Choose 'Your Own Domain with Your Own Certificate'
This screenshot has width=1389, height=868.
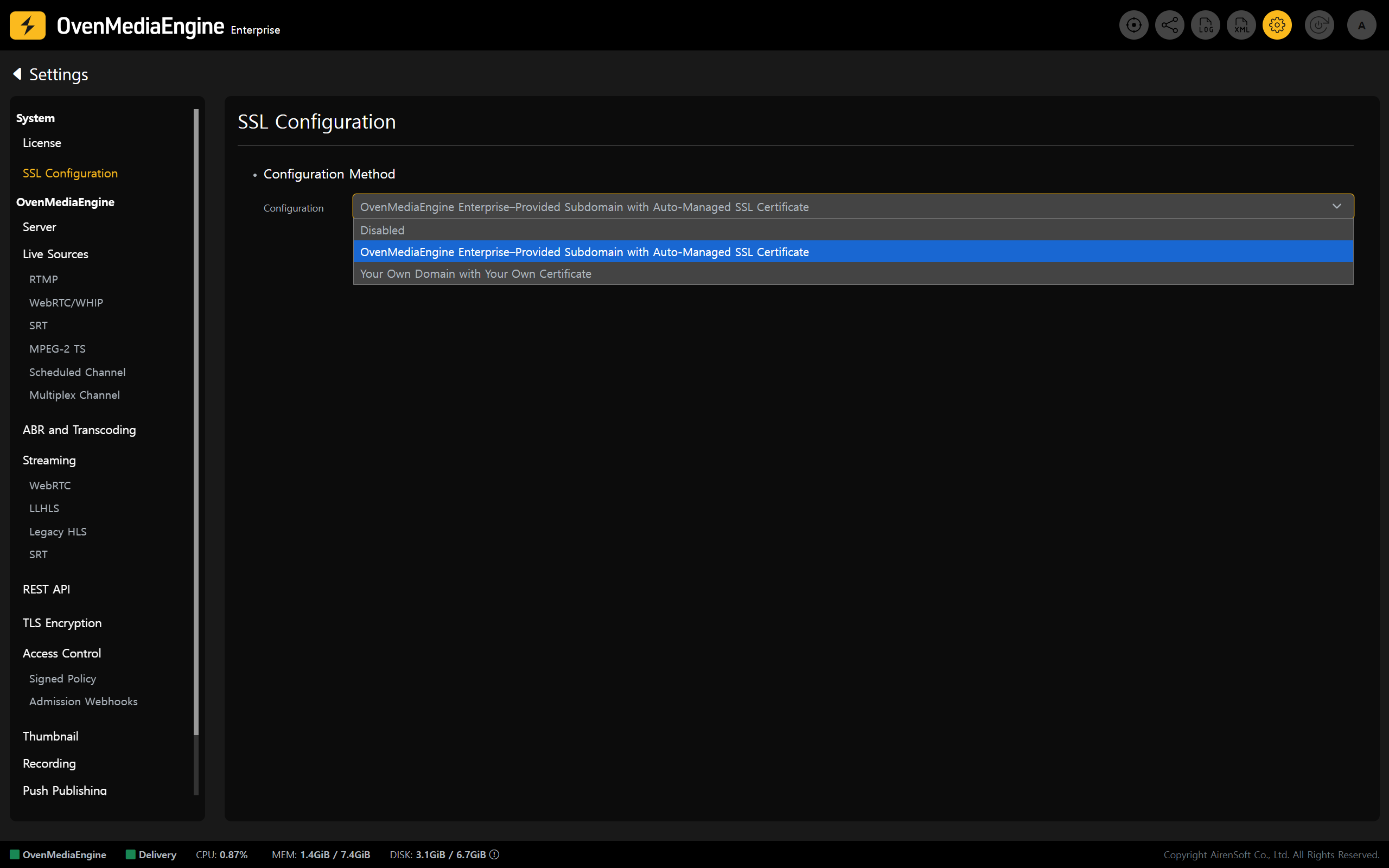pyautogui.click(x=475, y=274)
